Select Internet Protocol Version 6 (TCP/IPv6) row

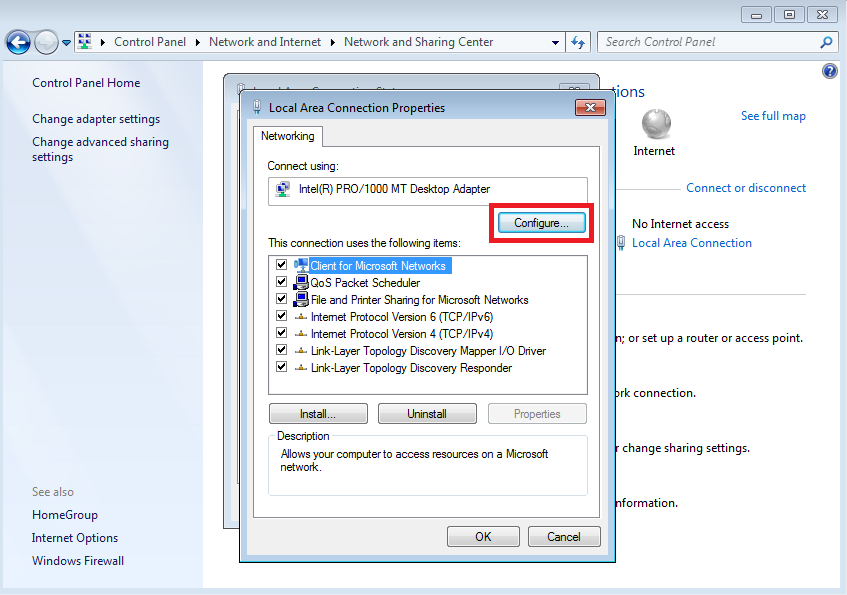pyautogui.click(x=402, y=317)
